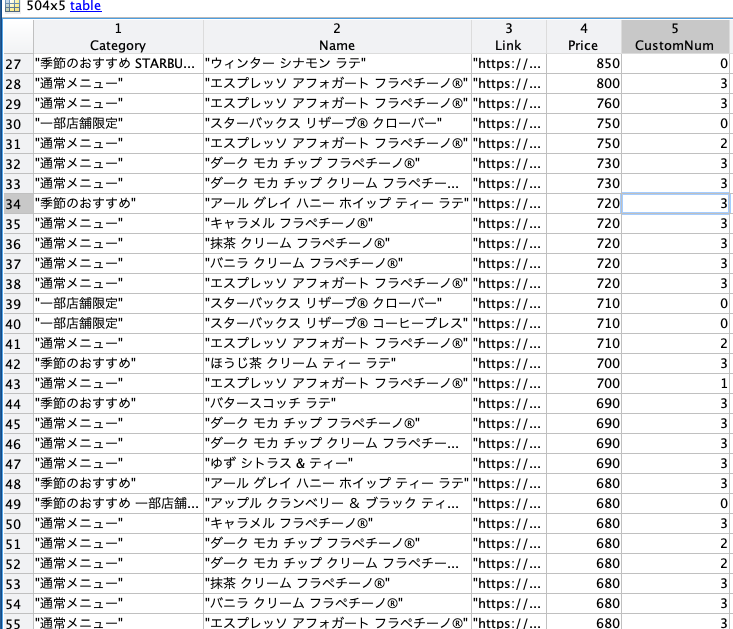This screenshot has width=733, height=629.
Task: Click Price cell 800 in row 28
Action: pyautogui.click(x=583, y=84)
